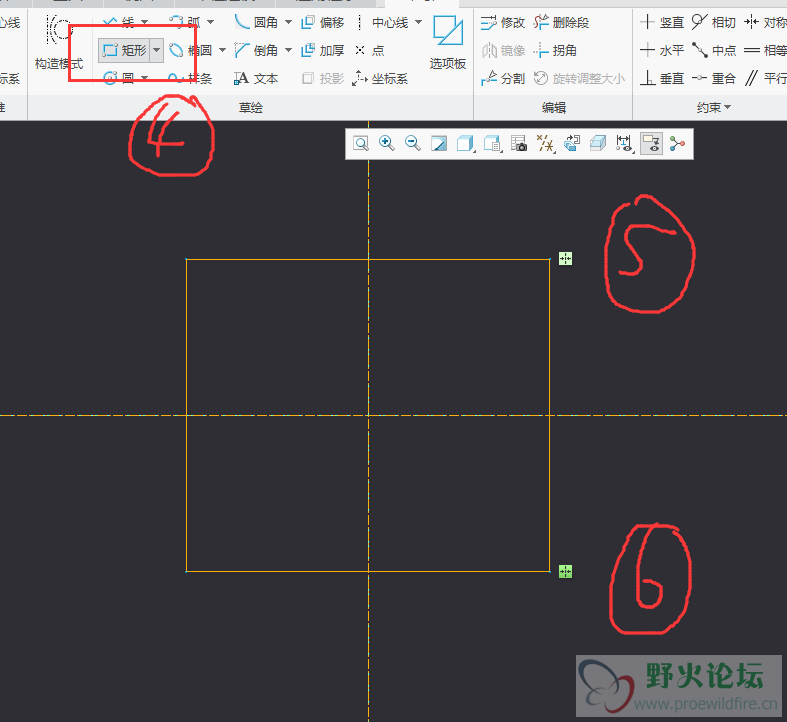
Task: Click the Offset (偏移) tool
Action: point(323,22)
